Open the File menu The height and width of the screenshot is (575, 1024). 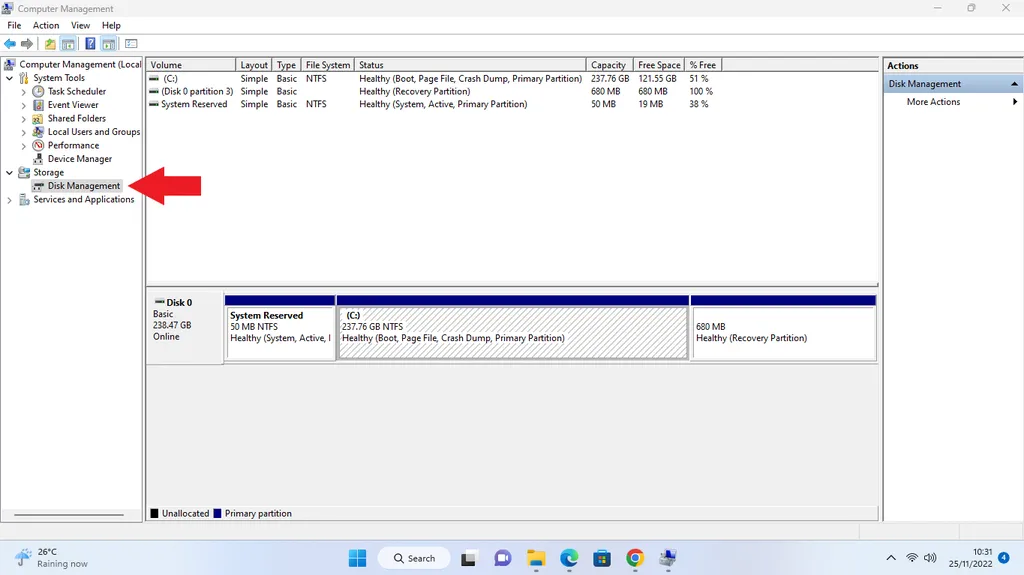(14, 25)
